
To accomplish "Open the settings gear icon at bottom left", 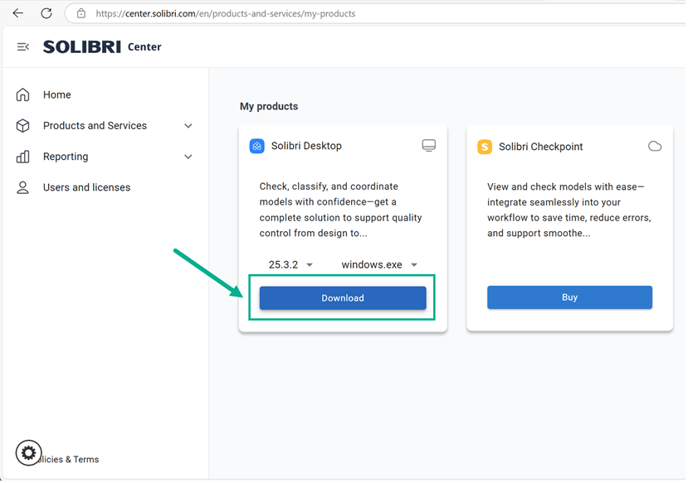I will 29,453.
